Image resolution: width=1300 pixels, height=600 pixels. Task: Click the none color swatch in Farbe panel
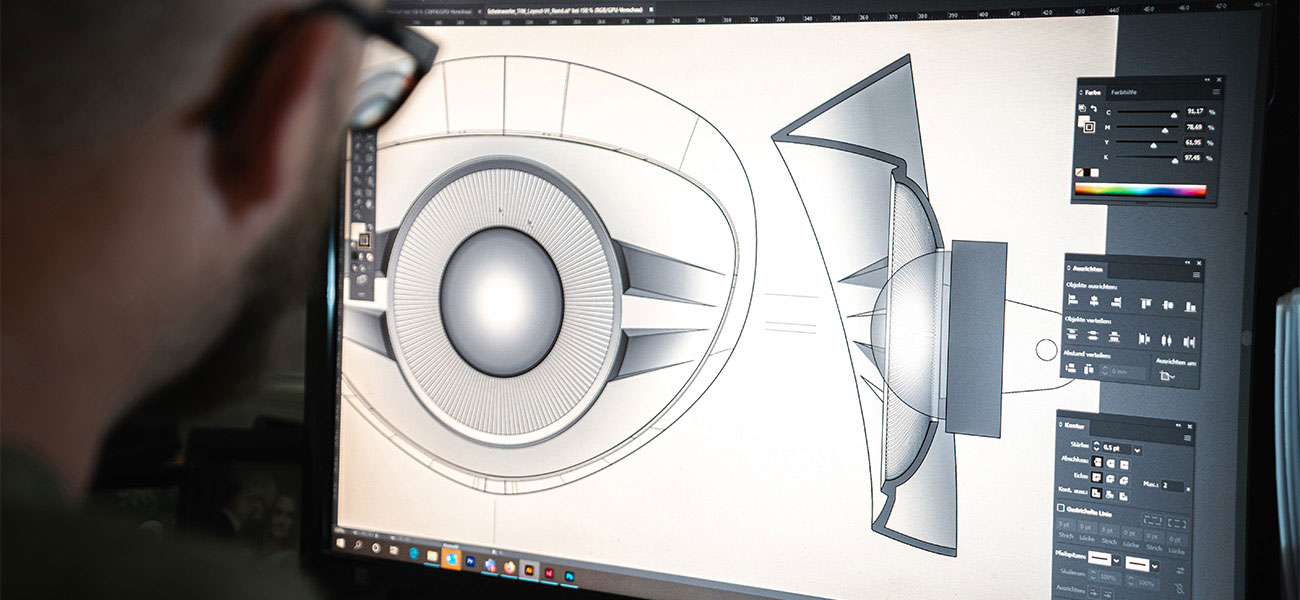coord(1079,172)
